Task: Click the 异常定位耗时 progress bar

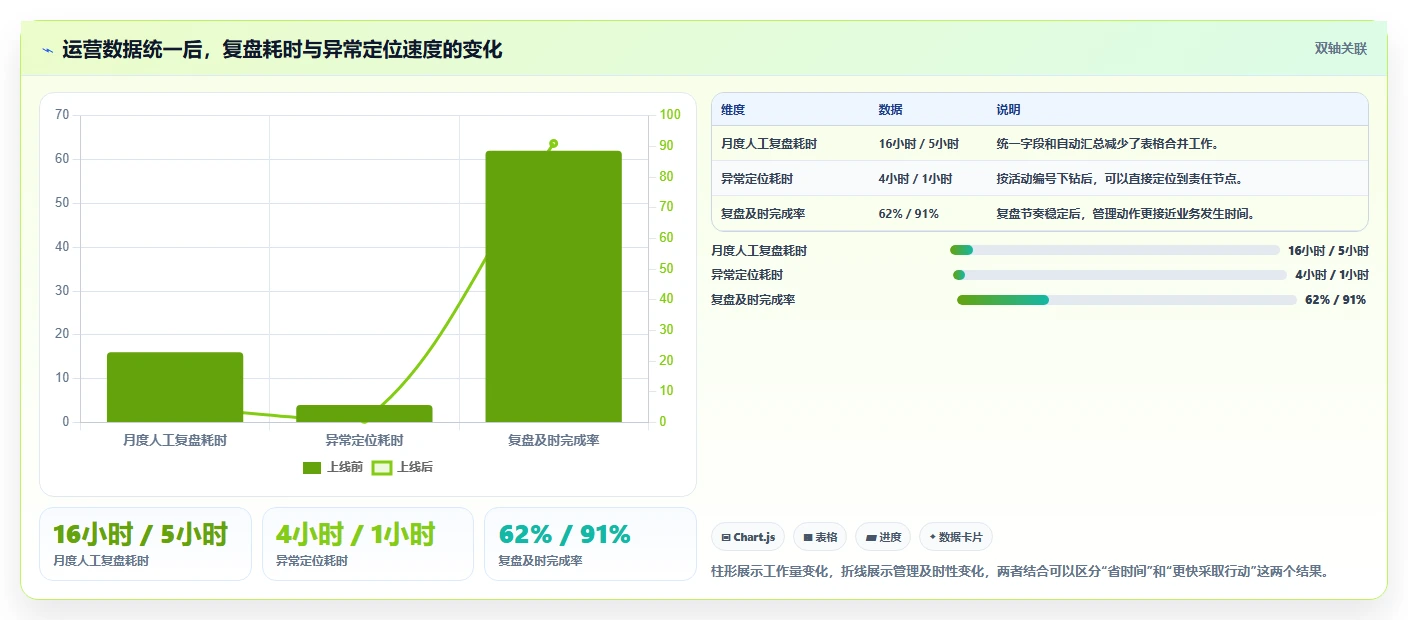Action: pos(1120,275)
